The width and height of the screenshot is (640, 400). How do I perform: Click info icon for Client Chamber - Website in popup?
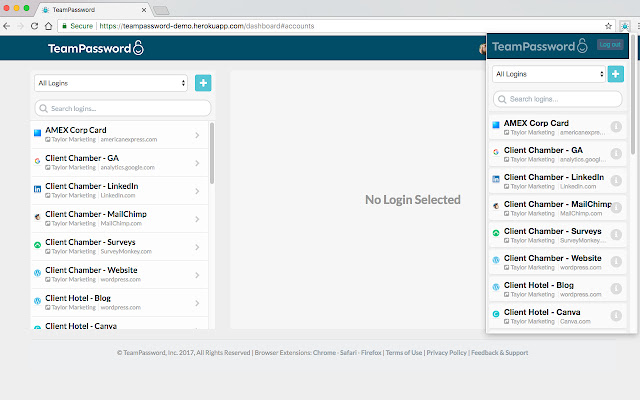(616, 262)
